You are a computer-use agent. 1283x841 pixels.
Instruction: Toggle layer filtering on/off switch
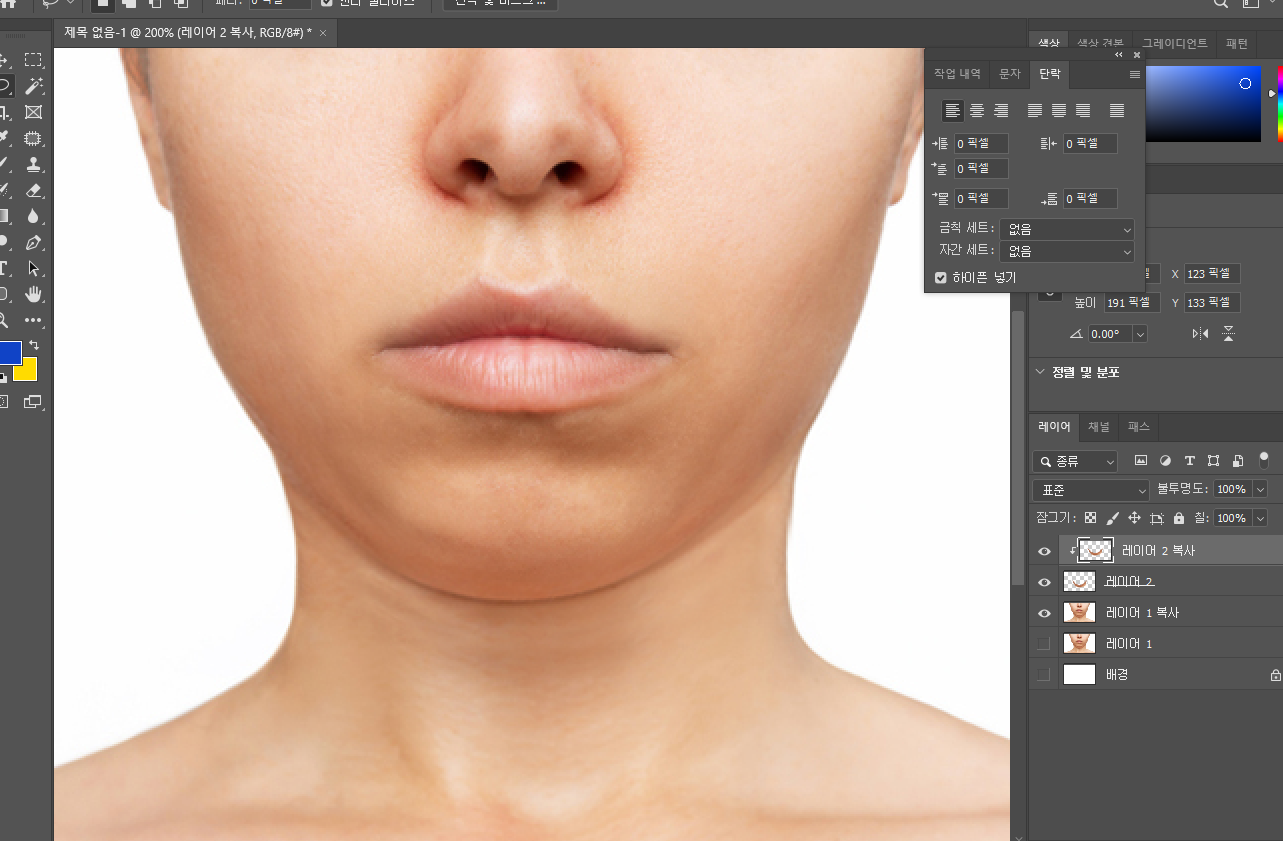(1264, 460)
